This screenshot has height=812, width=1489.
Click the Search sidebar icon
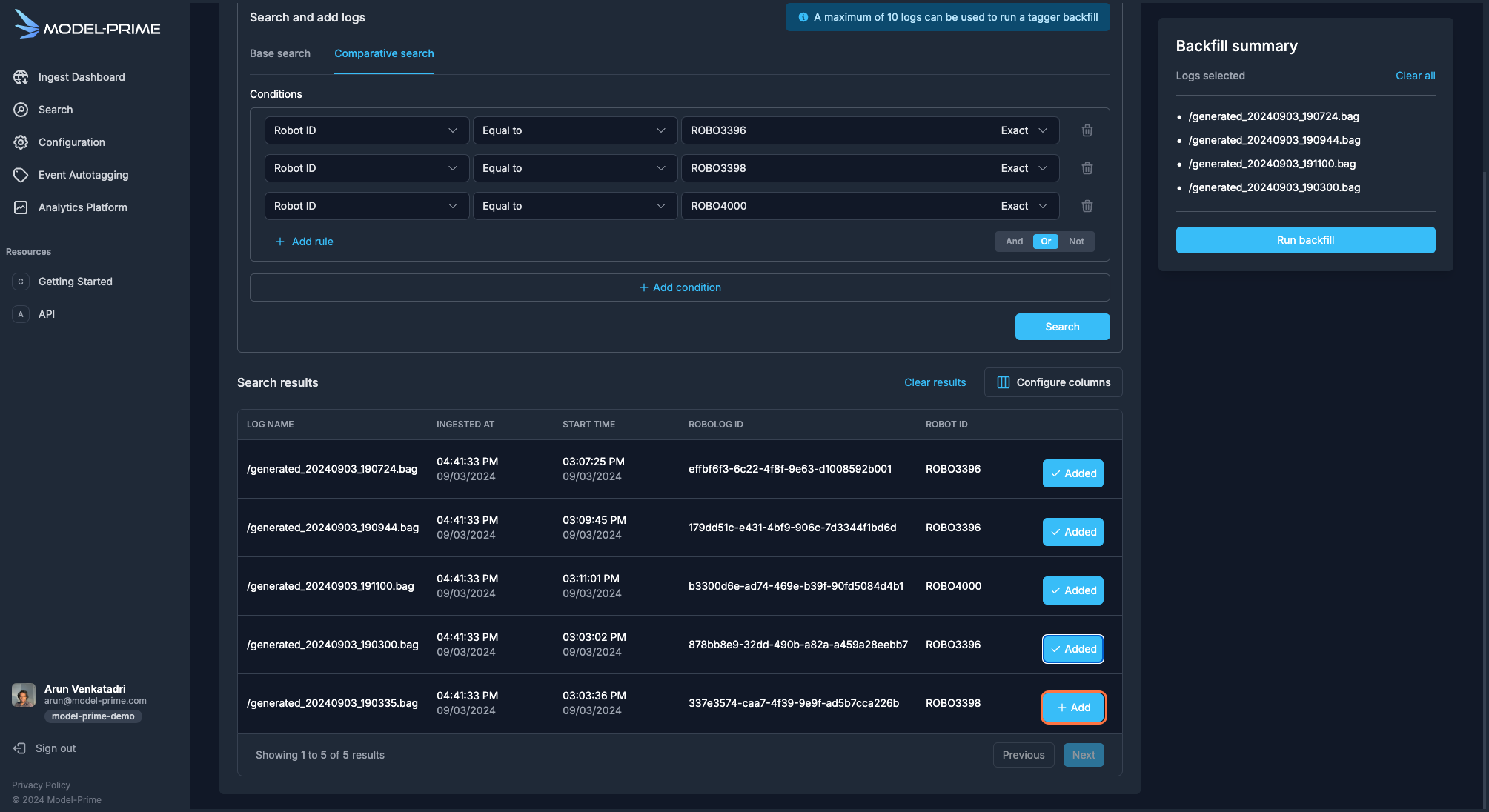tap(21, 110)
